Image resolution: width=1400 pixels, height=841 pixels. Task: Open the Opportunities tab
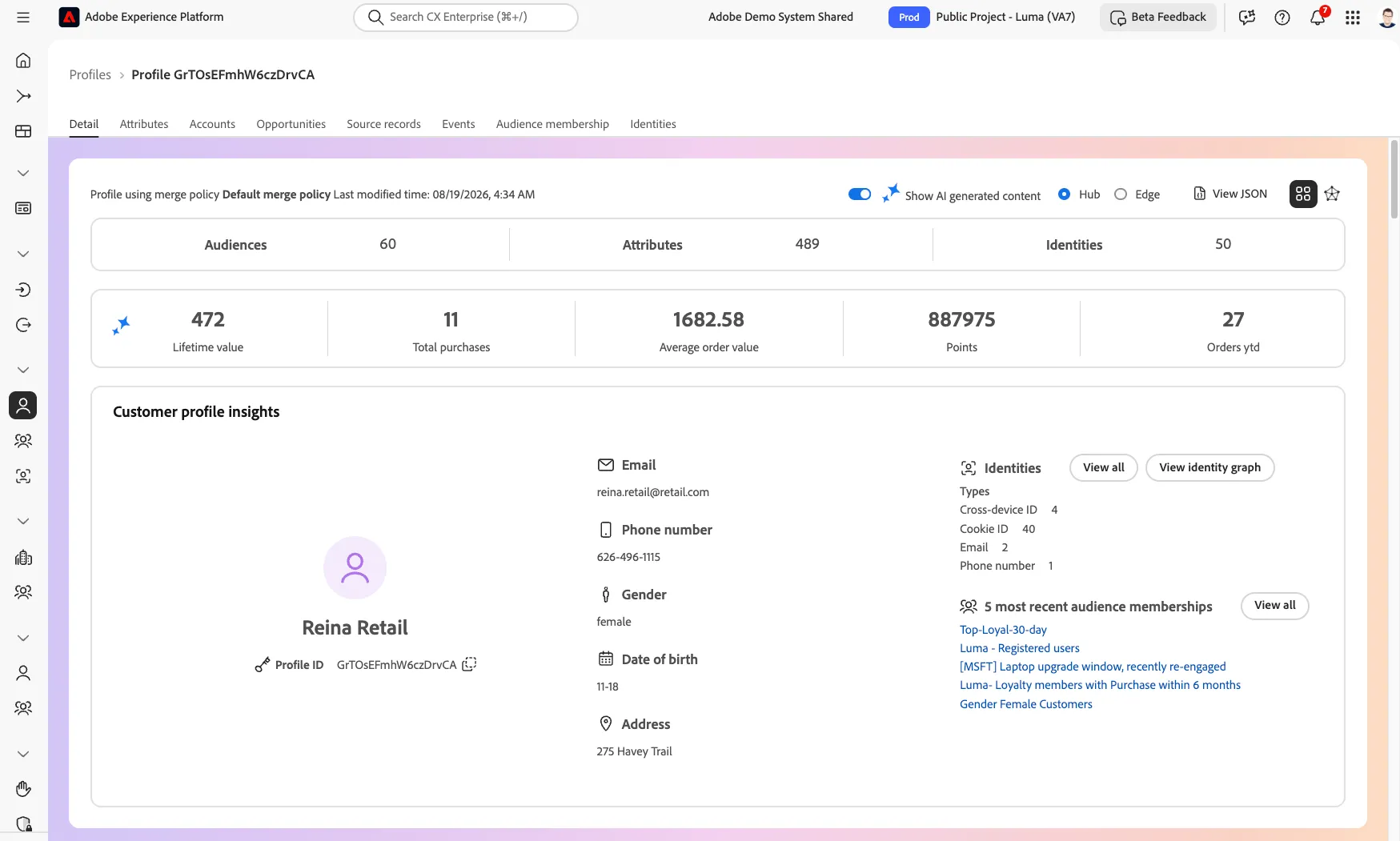[x=291, y=124]
